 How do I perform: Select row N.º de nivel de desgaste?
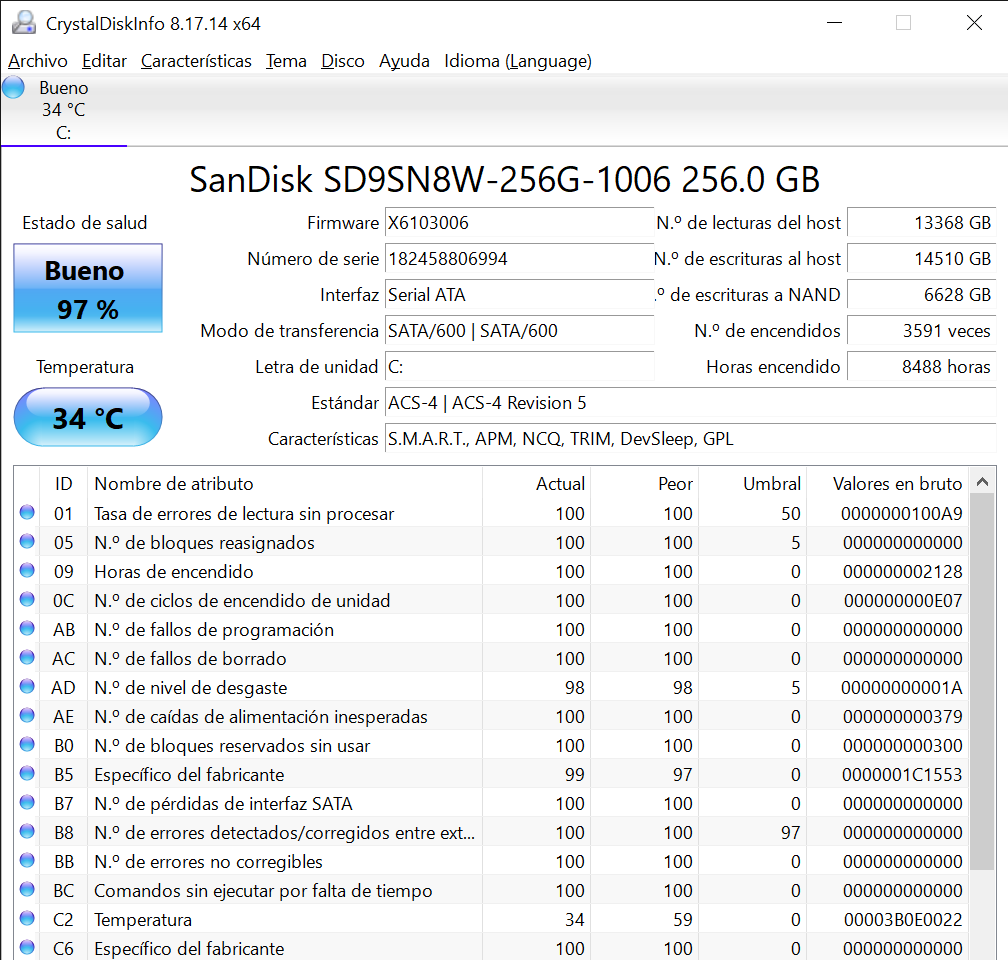(x=491, y=687)
